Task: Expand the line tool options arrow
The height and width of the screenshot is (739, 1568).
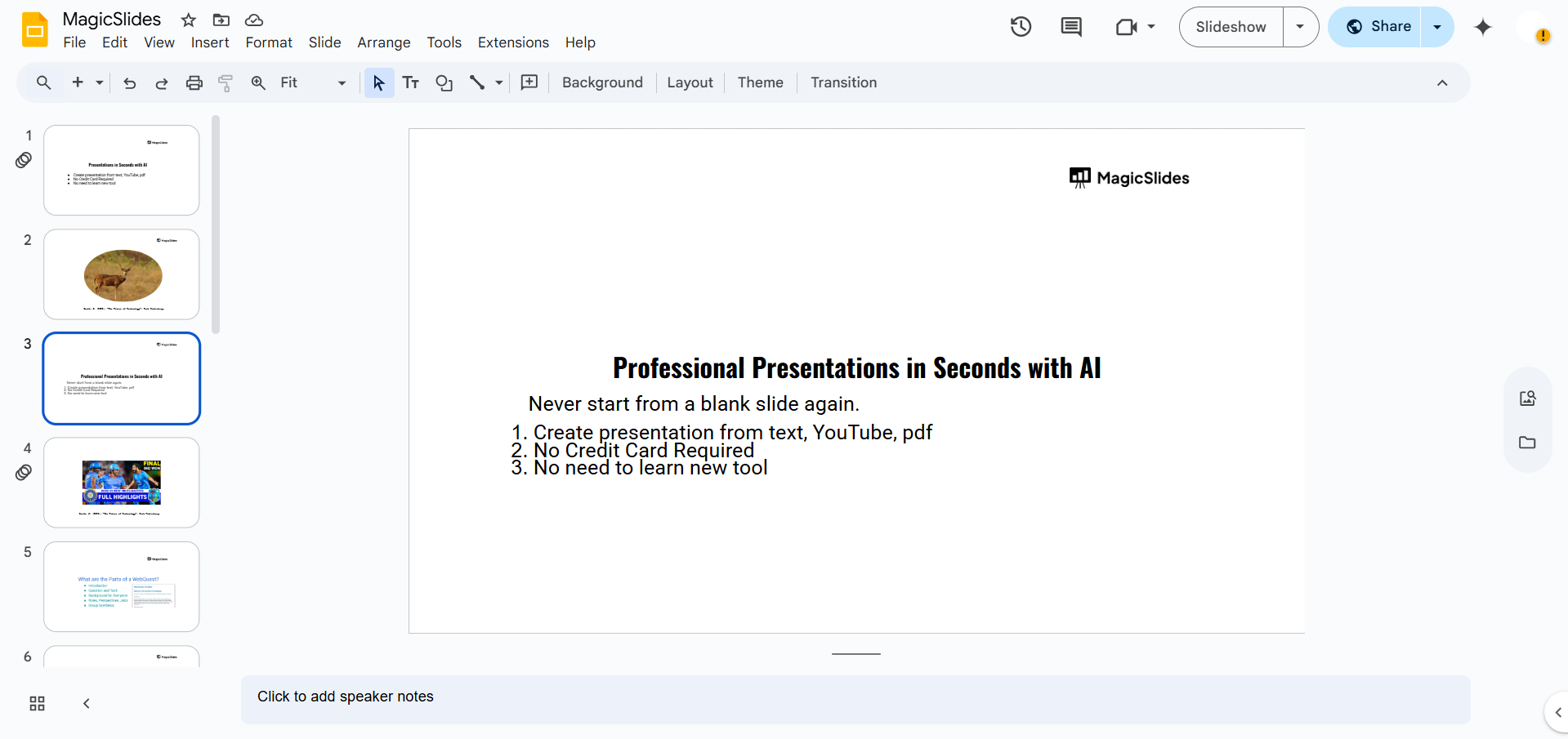Action: coord(498,82)
